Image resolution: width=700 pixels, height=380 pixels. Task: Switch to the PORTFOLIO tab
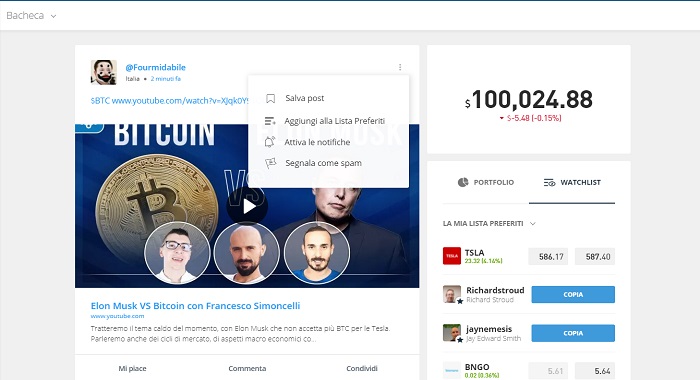[x=486, y=182]
